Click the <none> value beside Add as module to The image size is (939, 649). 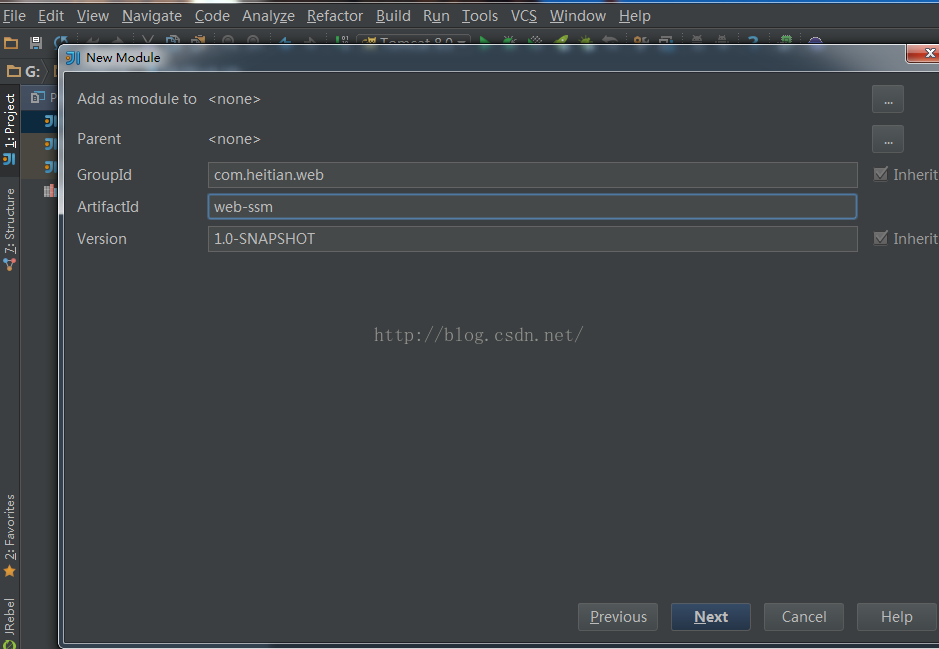click(234, 99)
